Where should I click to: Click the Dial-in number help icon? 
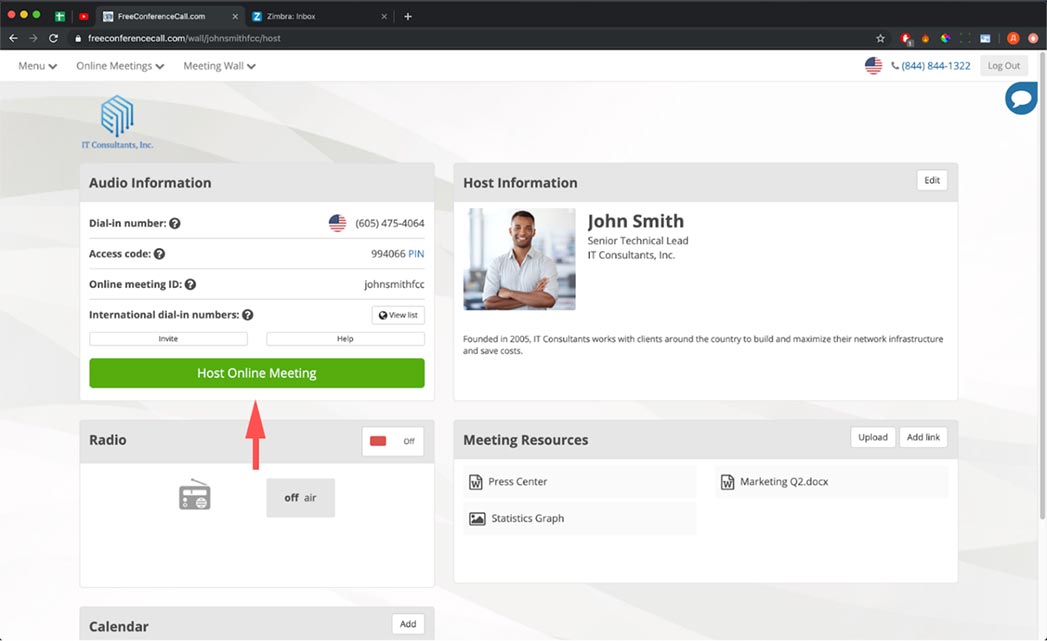tap(175, 224)
